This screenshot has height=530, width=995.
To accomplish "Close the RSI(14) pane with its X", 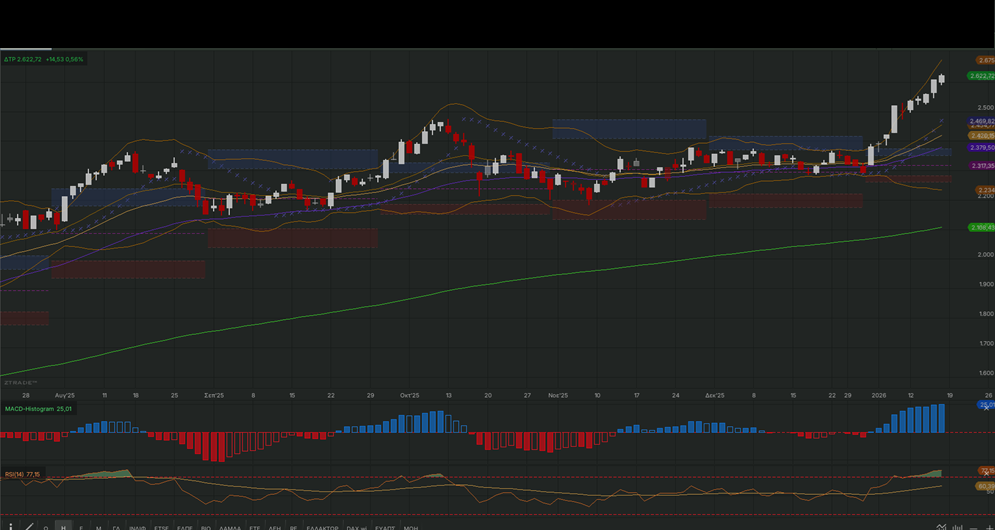I will 986,474.
